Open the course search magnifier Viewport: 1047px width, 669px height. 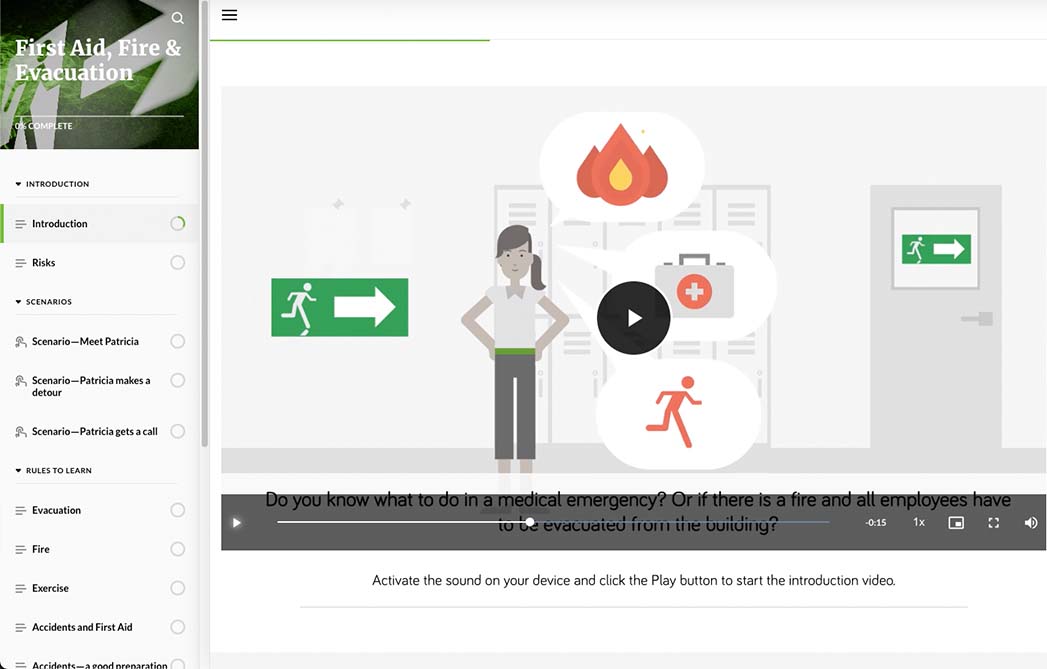coord(177,17)
